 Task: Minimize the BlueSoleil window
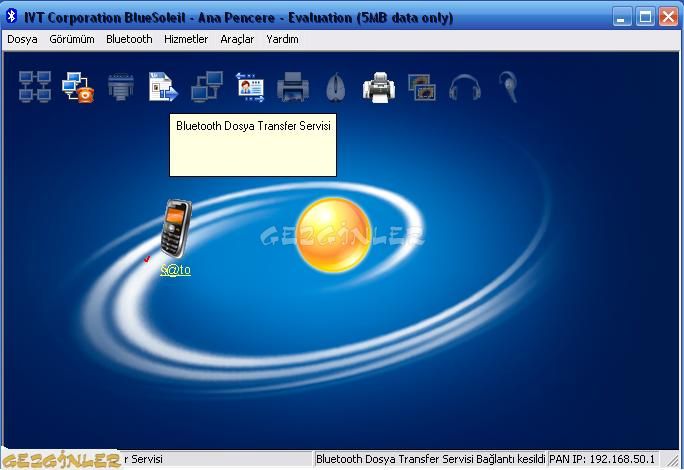(x=622, y=17)
